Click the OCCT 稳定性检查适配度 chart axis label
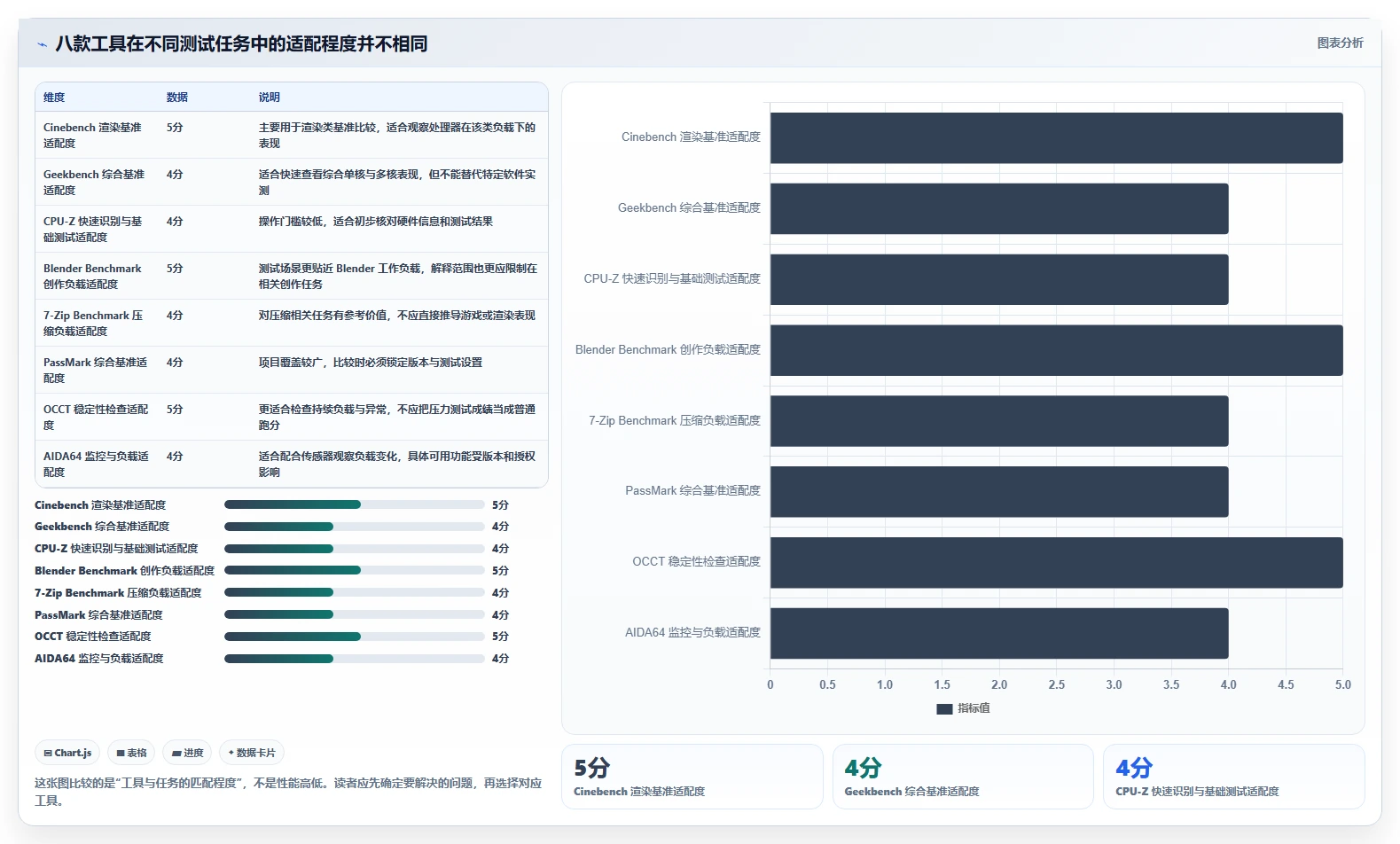The width and height of the screenshot is (1400, 844). (x=696, y=561)
